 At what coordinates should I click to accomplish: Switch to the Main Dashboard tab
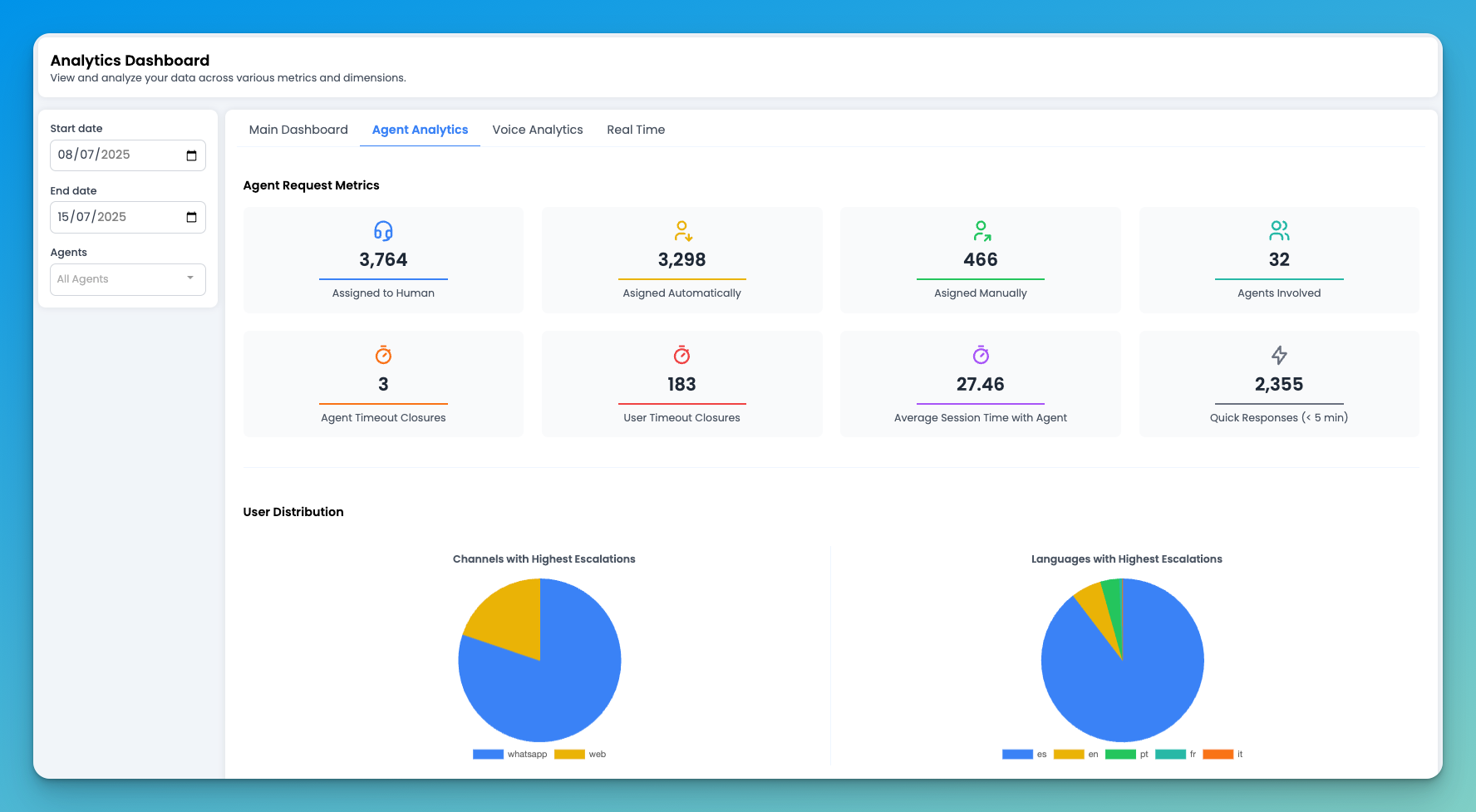coord(298,130)
